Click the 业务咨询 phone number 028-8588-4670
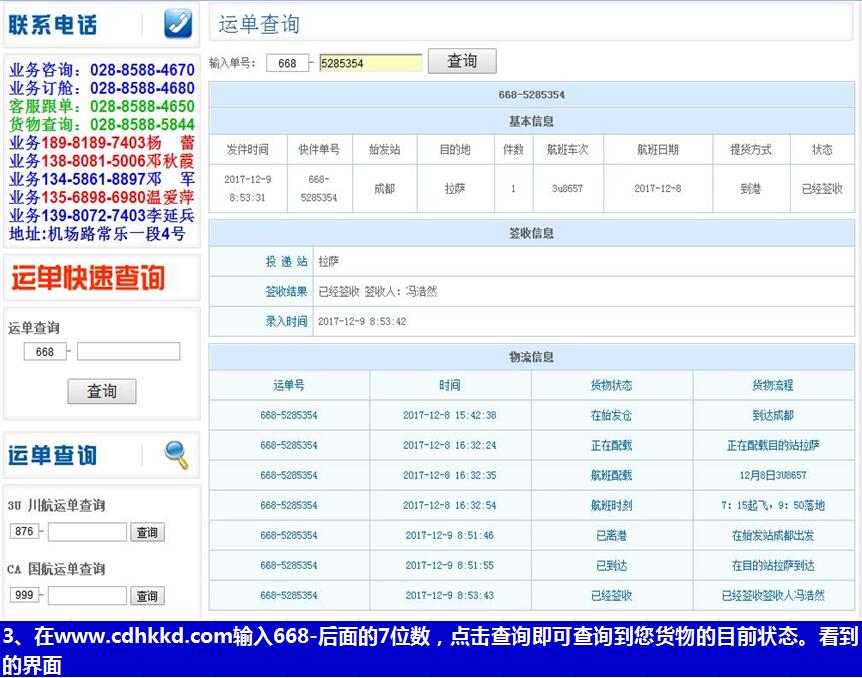 142,70
